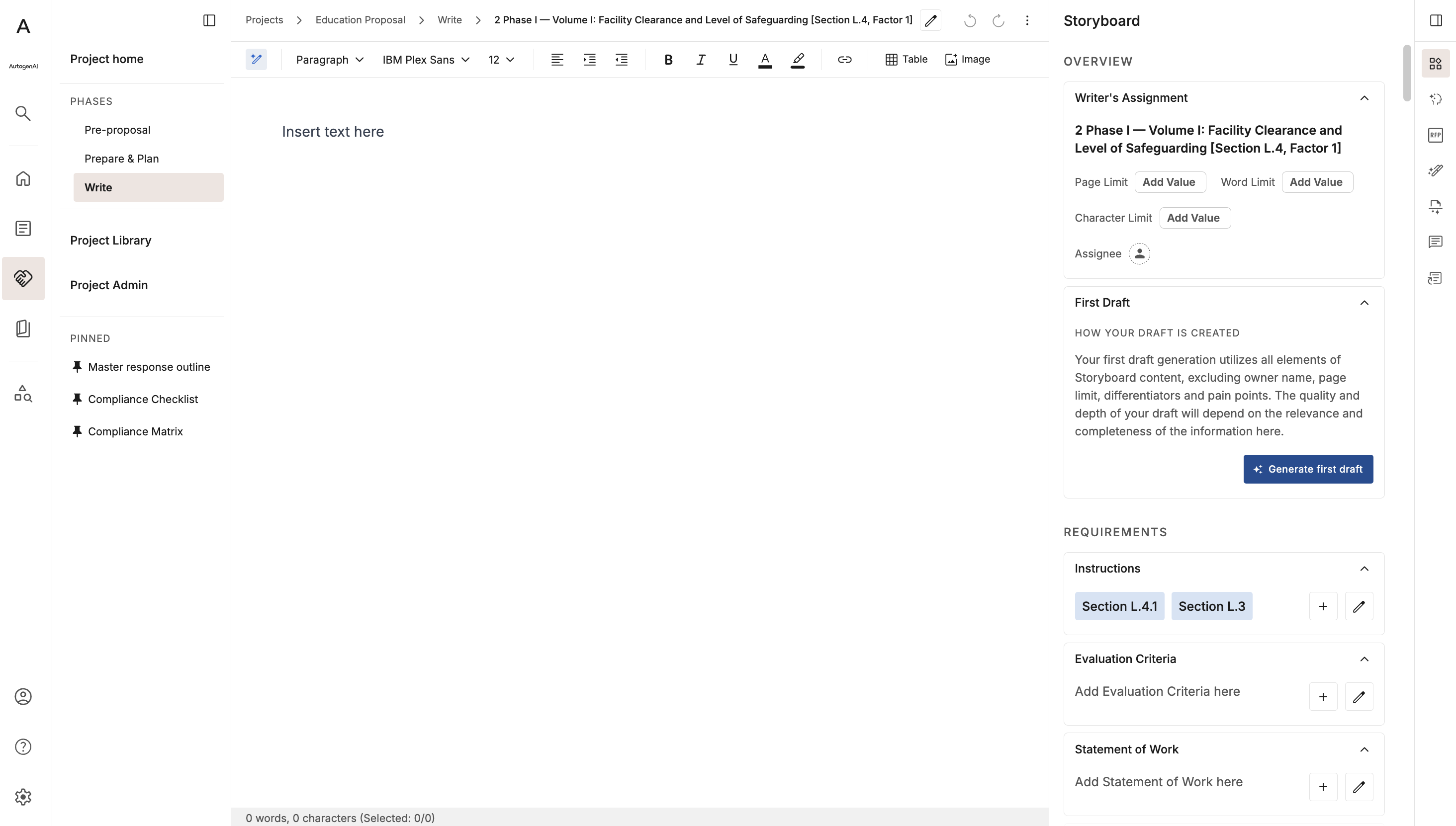Toggle bold formatting

coord(668,60)
